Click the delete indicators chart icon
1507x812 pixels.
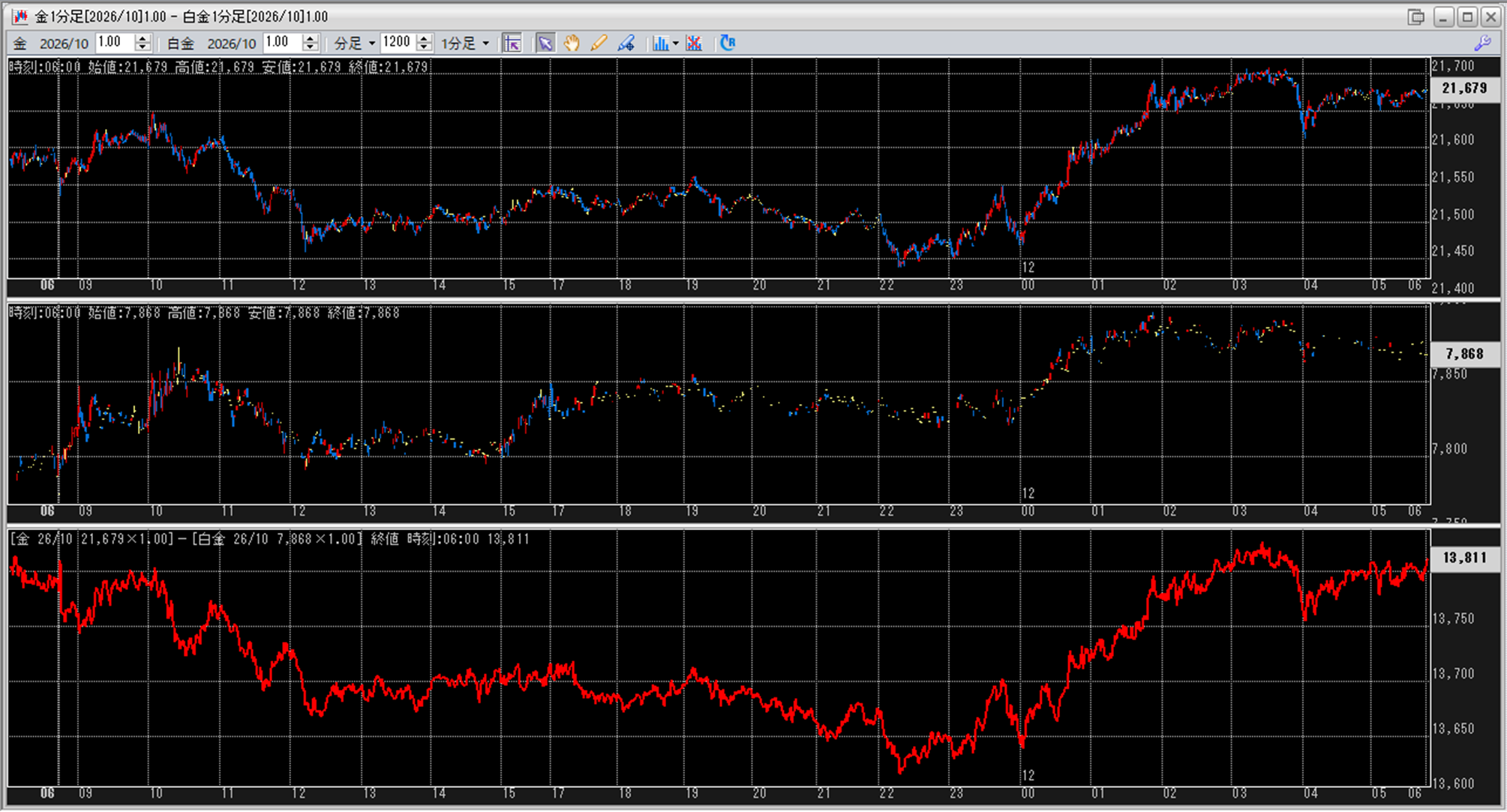tap(694, 43)
